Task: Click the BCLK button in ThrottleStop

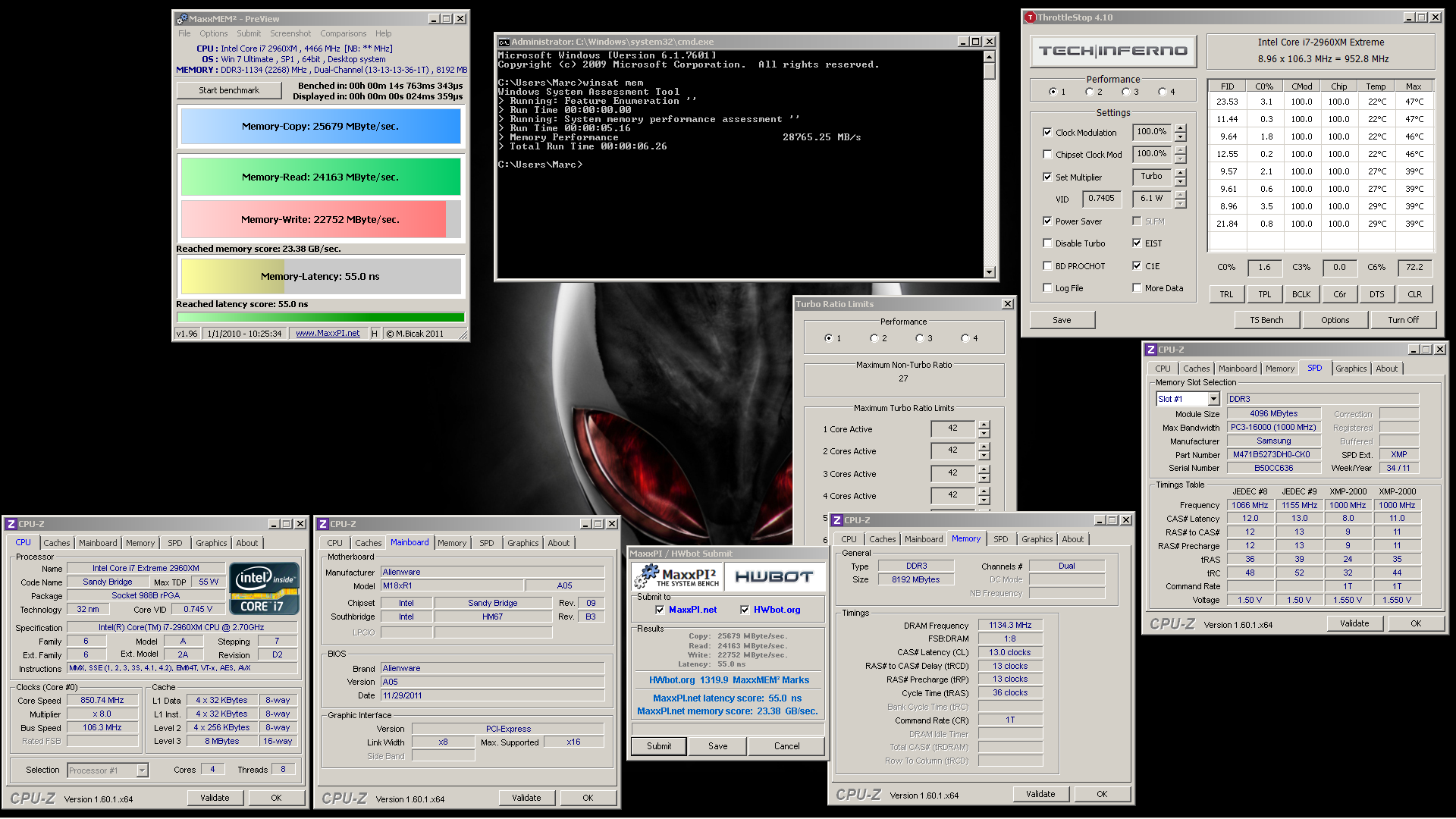Action: click(x=1301, y=294)
